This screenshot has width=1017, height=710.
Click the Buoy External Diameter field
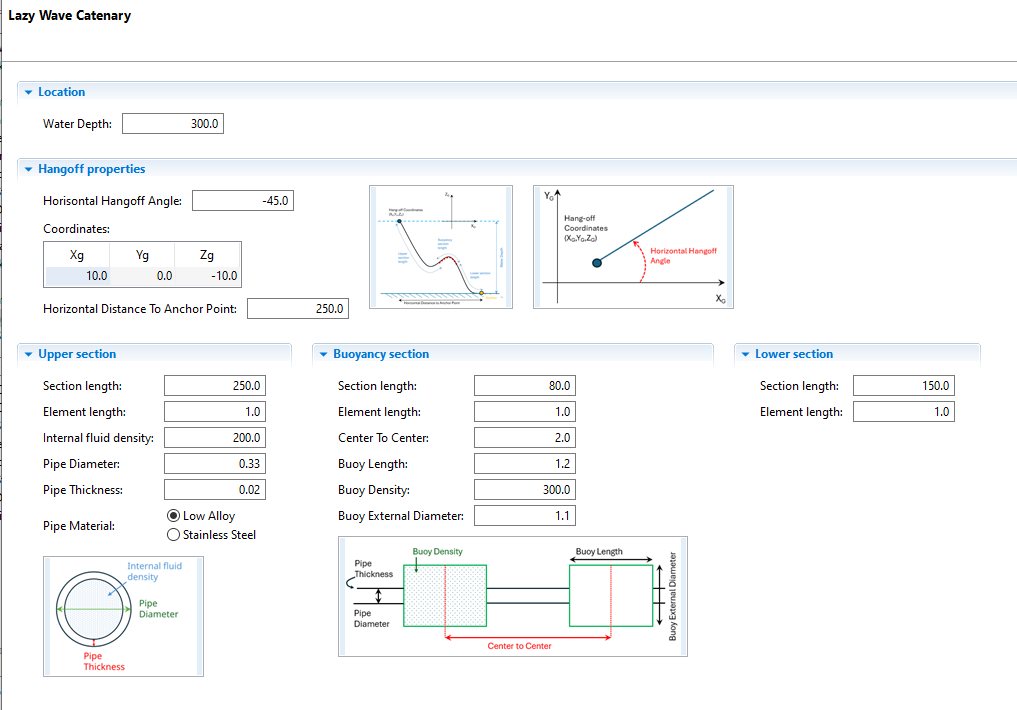tap(525, 516)
